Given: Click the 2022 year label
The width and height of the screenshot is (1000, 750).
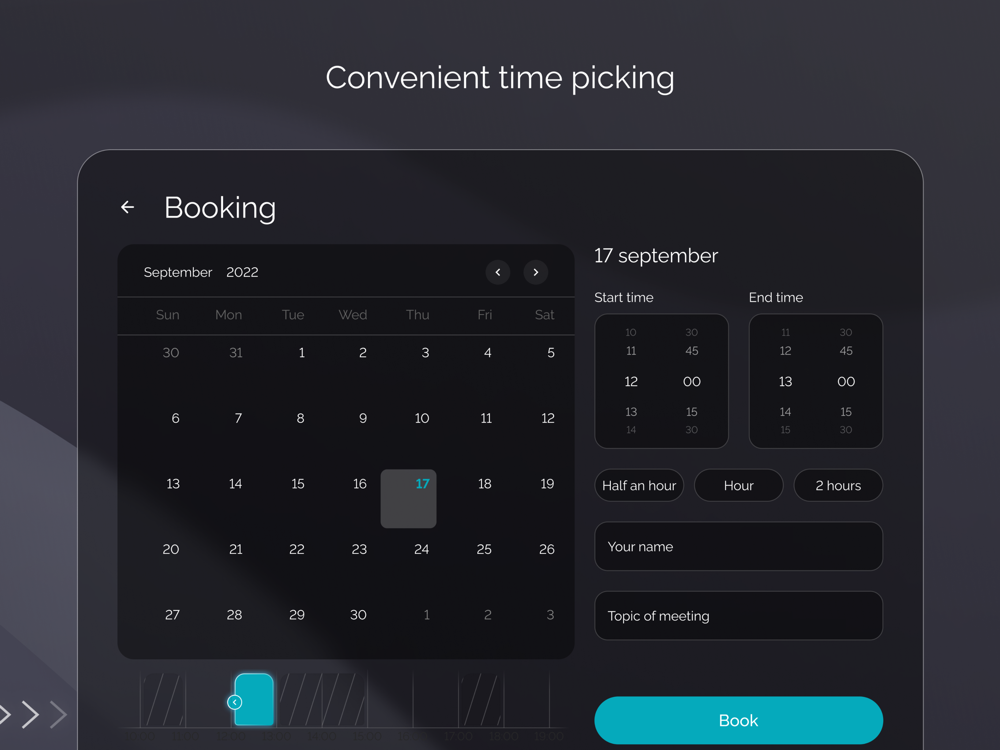Looking at the screenshot, I should (x=242, y=272).
